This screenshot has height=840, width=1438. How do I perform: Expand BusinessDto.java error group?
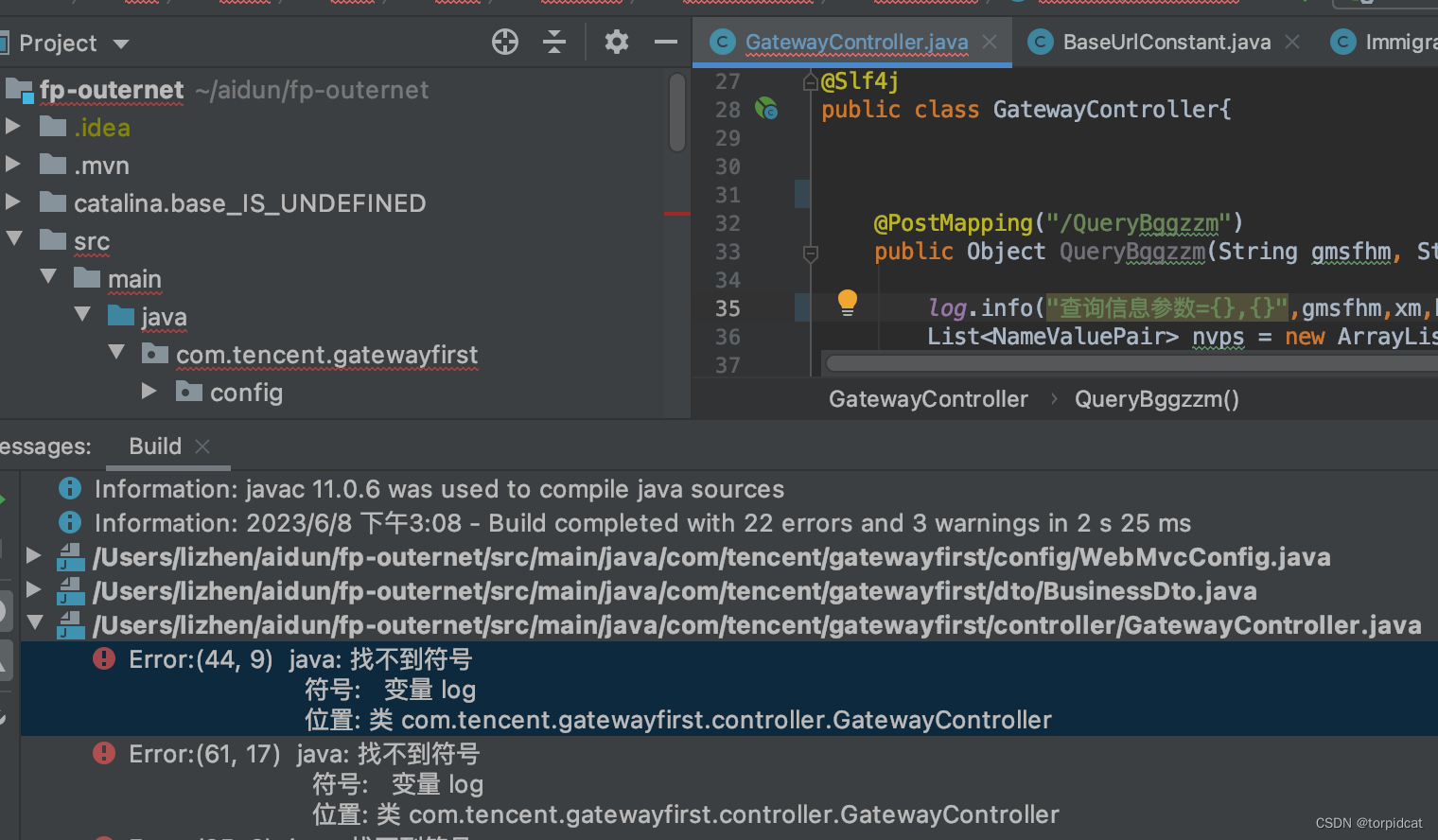pos(33,589)
